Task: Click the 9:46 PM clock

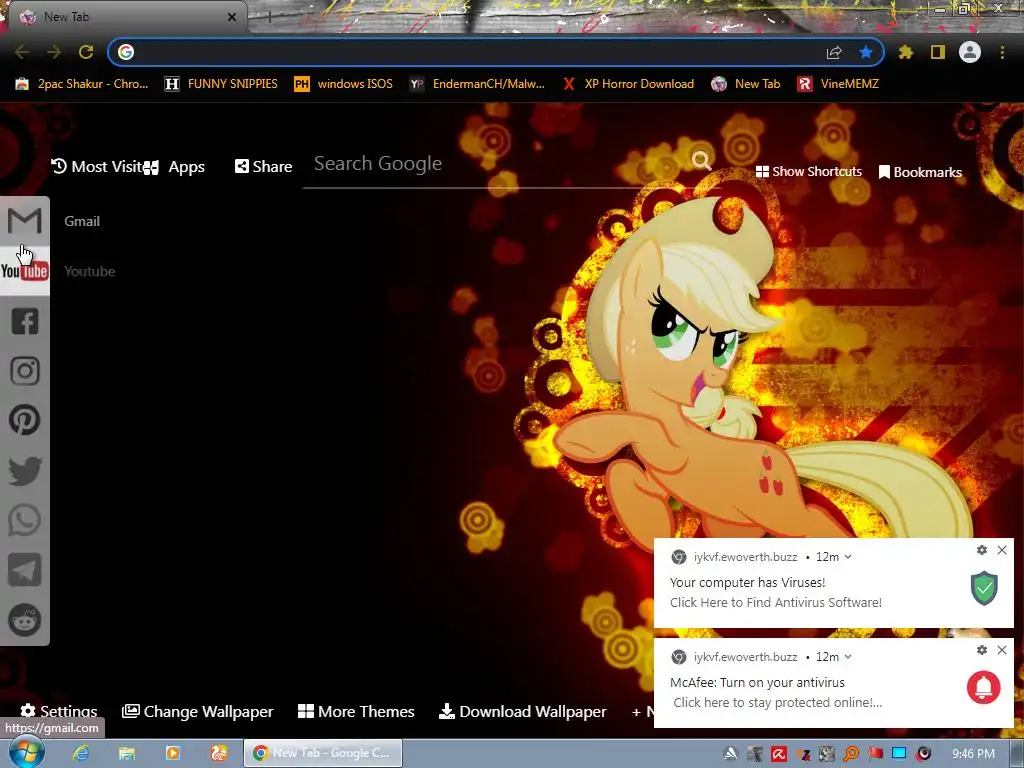Action: pyautogui.click(x=973, y=754)
